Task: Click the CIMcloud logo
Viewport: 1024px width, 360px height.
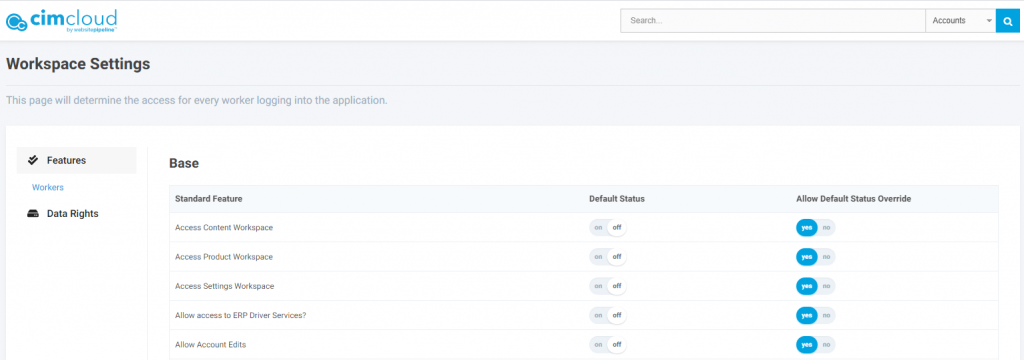Action: click(61, 20)
